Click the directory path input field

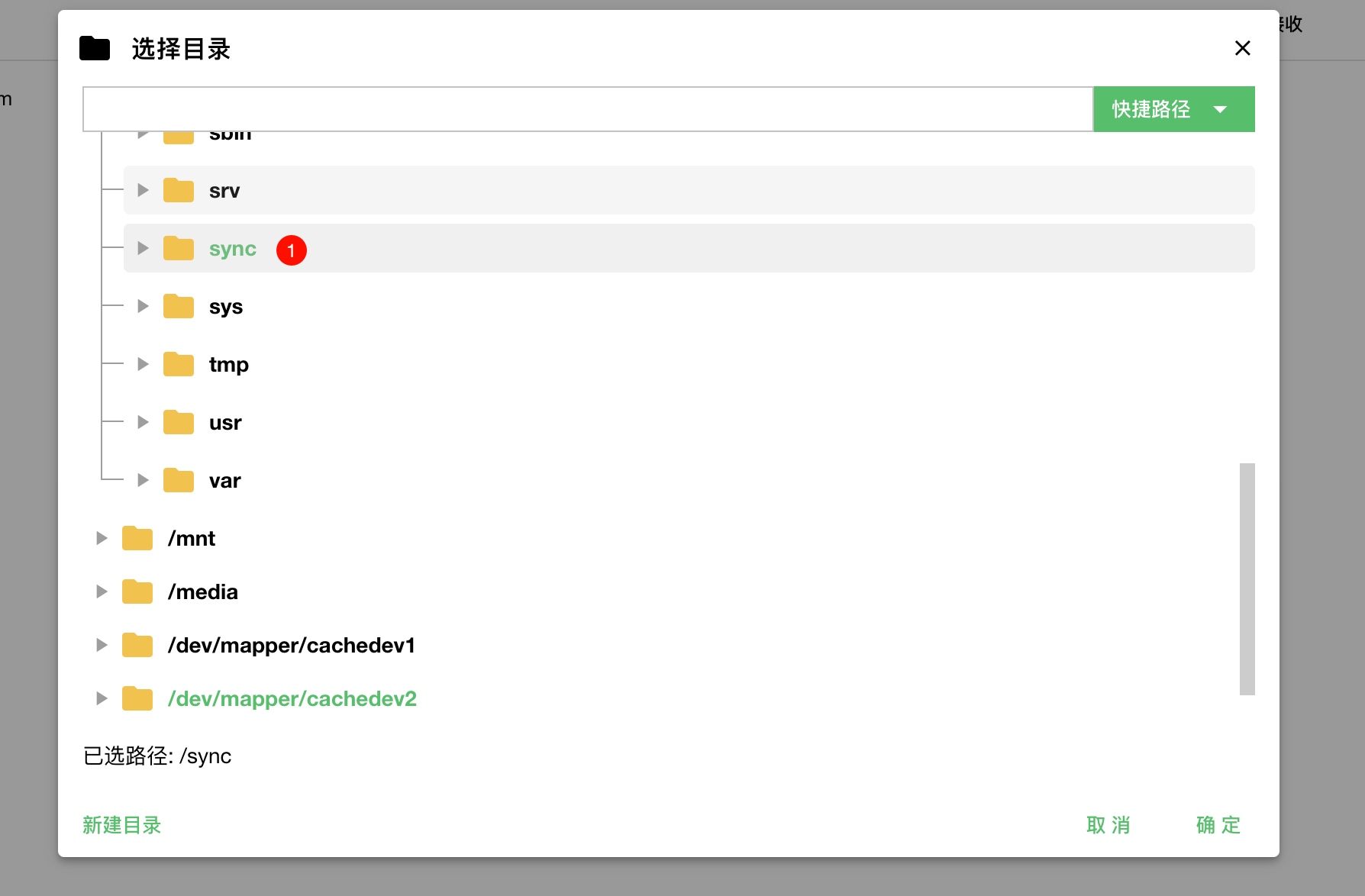(588, 109)
